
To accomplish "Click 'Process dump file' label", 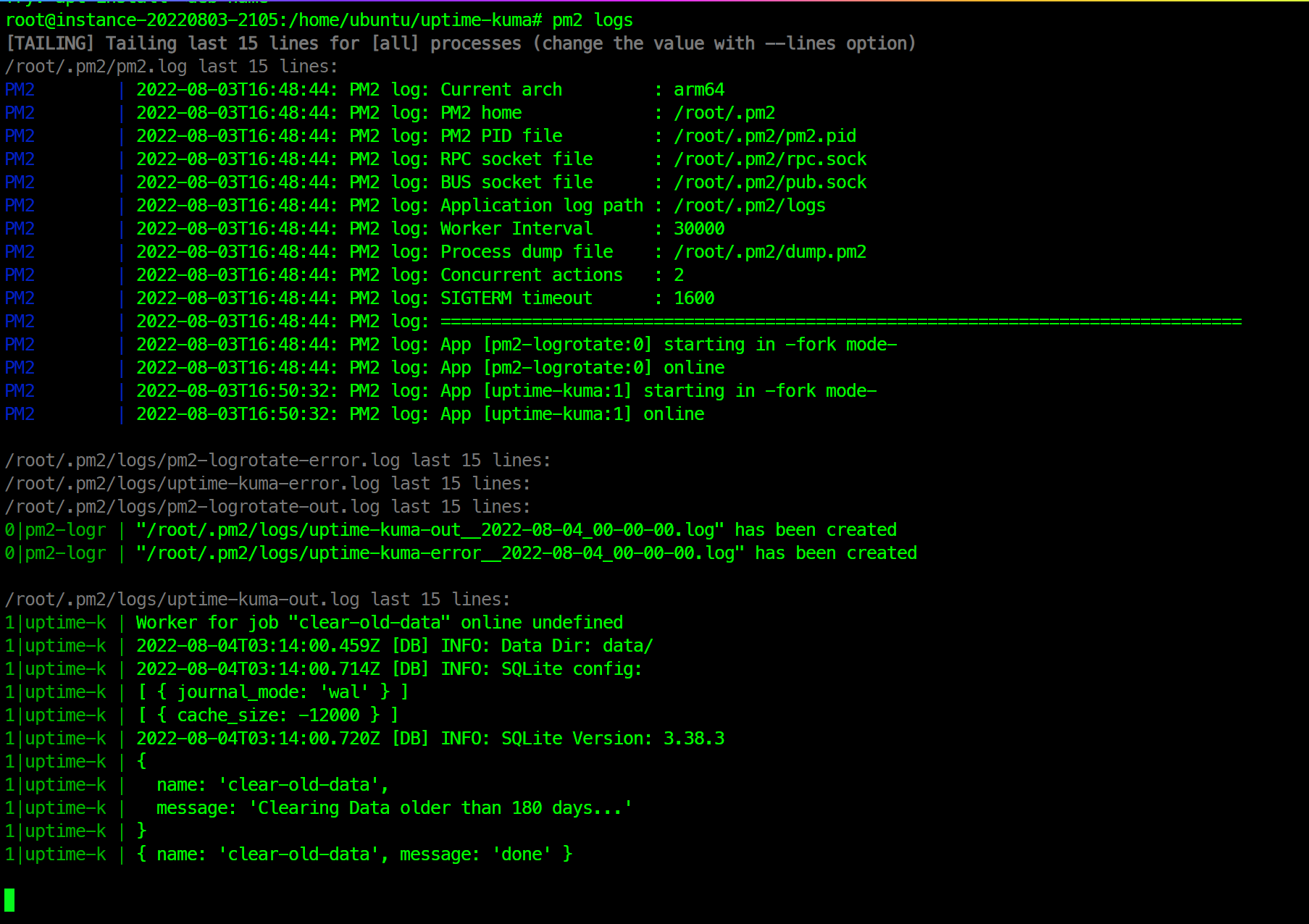I will [527, 252].
